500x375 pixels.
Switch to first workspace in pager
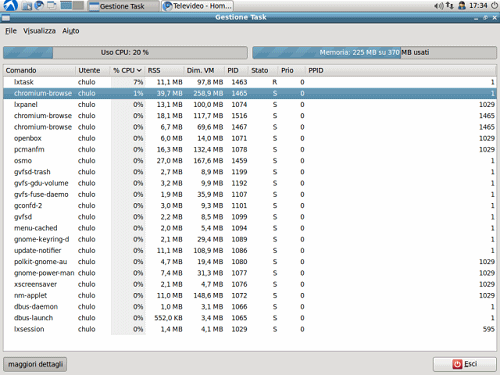[66, 5]
